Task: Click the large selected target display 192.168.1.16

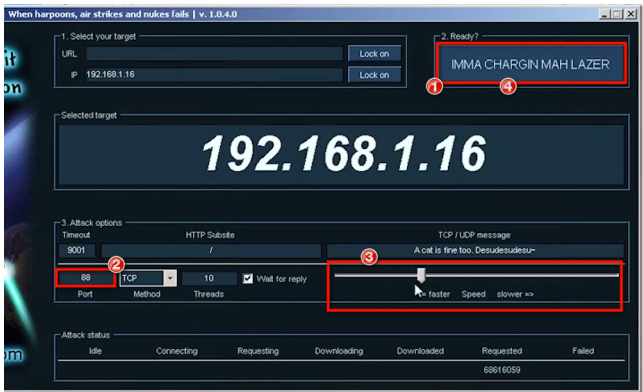Action: coord(342,154)
